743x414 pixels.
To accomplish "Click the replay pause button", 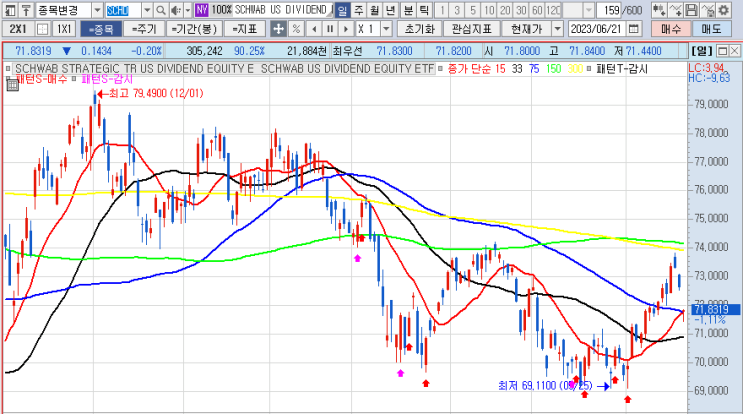I will 330,29.
